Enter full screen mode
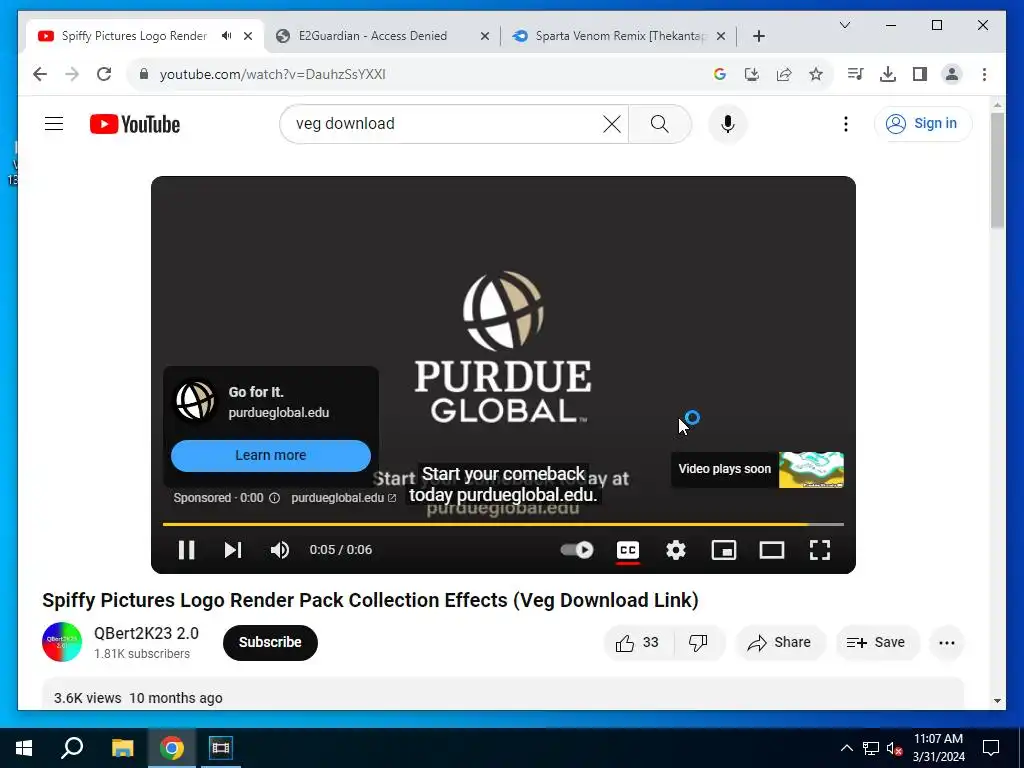Screen dimensions: 1024x768 point(820,550)
